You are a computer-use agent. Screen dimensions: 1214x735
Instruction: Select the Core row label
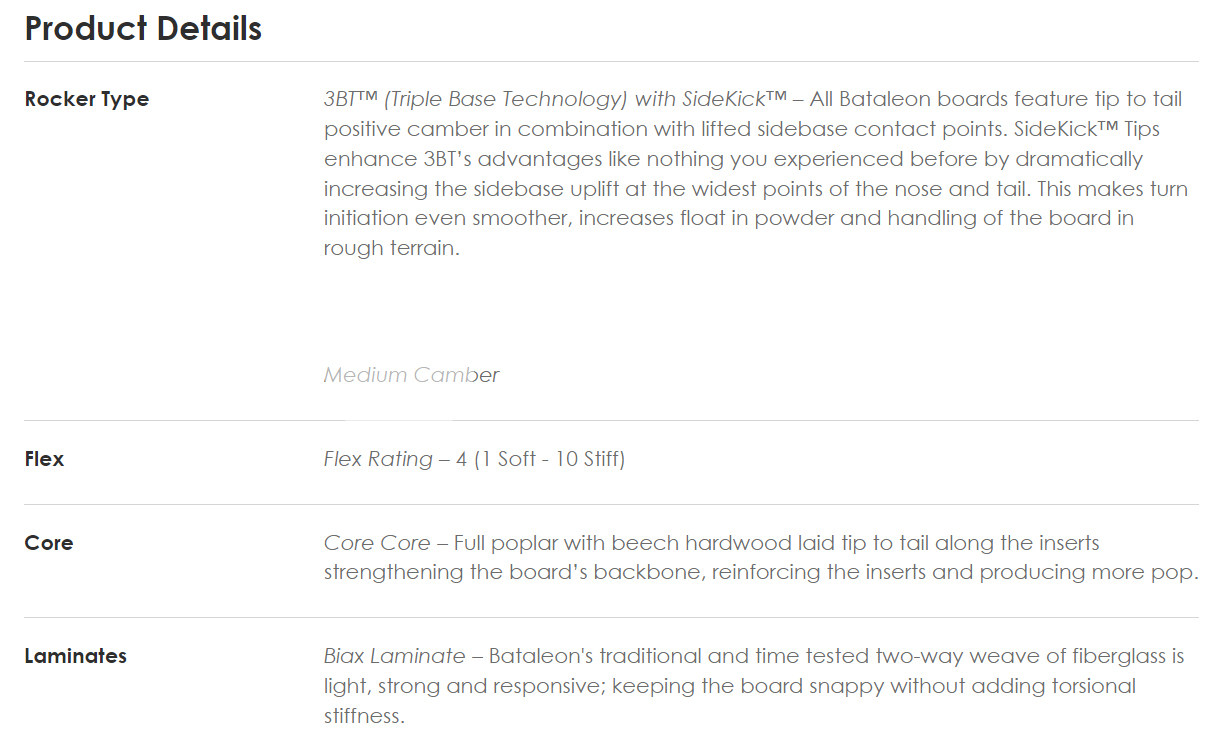[49, 543]
